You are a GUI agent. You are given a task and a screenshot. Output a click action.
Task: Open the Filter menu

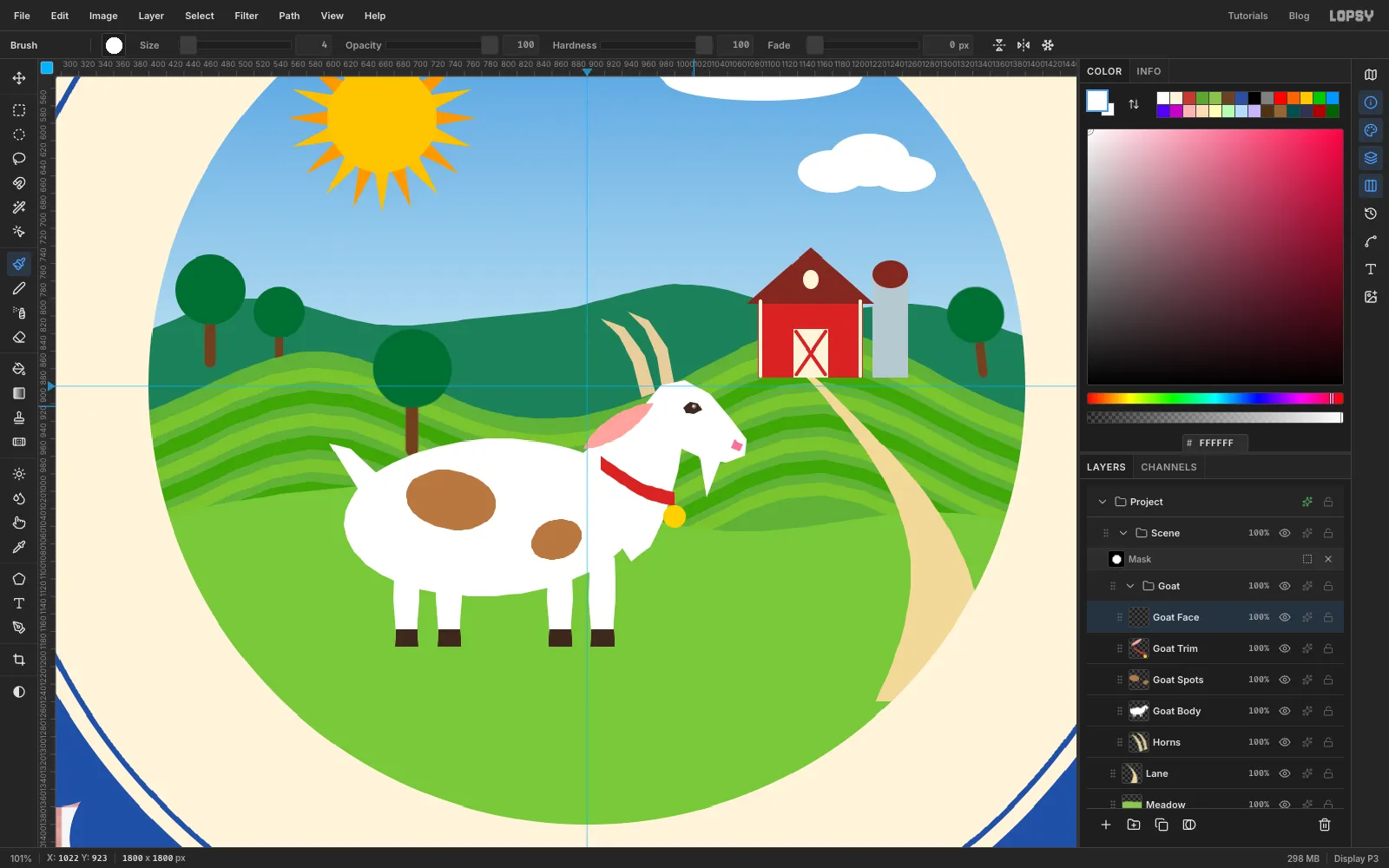pyautogui.click(x=247, y=16)
